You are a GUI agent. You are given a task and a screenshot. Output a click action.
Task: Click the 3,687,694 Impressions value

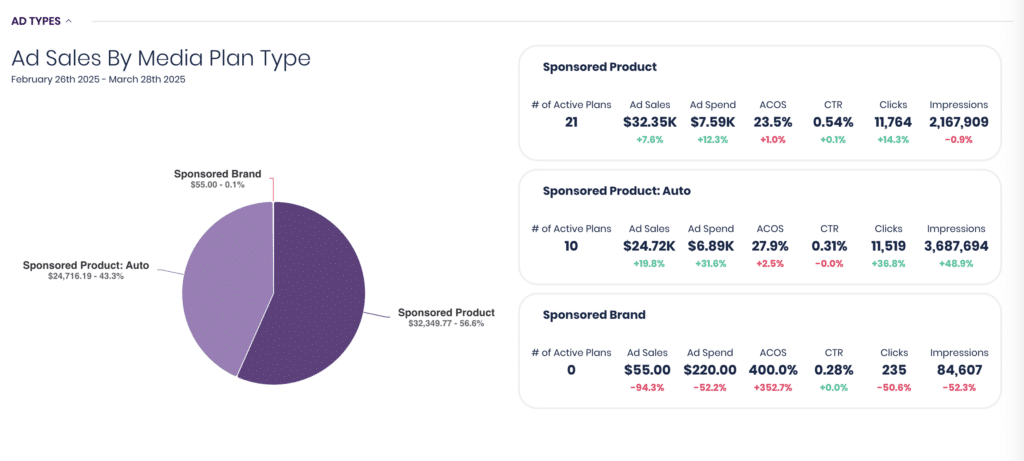959,246
